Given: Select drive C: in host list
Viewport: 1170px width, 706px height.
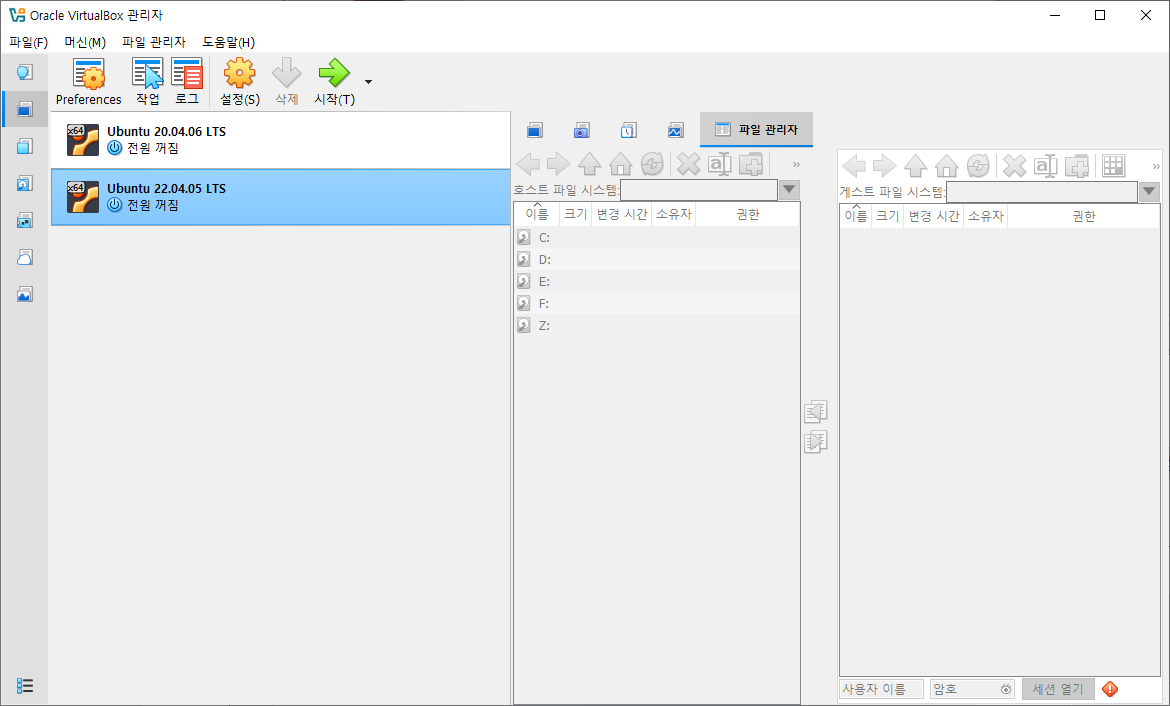Looking at the screenshot, I should click(657, 237).
